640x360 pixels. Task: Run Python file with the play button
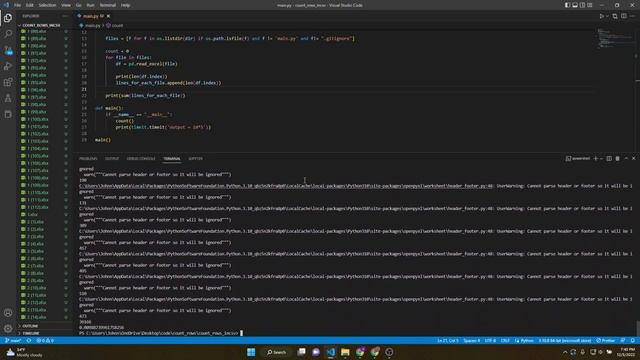[x=601, y=16]
